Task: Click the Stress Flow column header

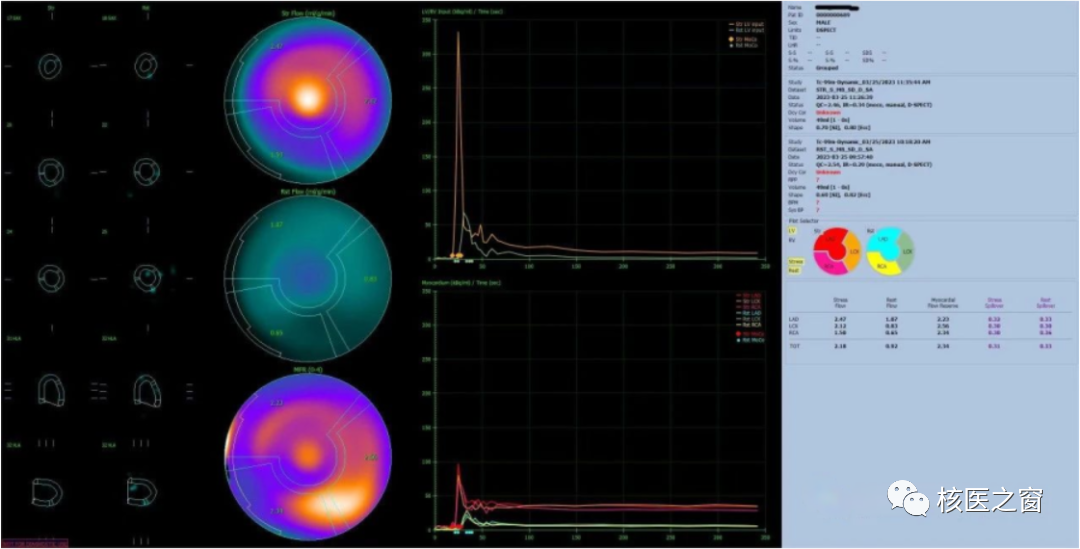Action: (x=840, y=302)
